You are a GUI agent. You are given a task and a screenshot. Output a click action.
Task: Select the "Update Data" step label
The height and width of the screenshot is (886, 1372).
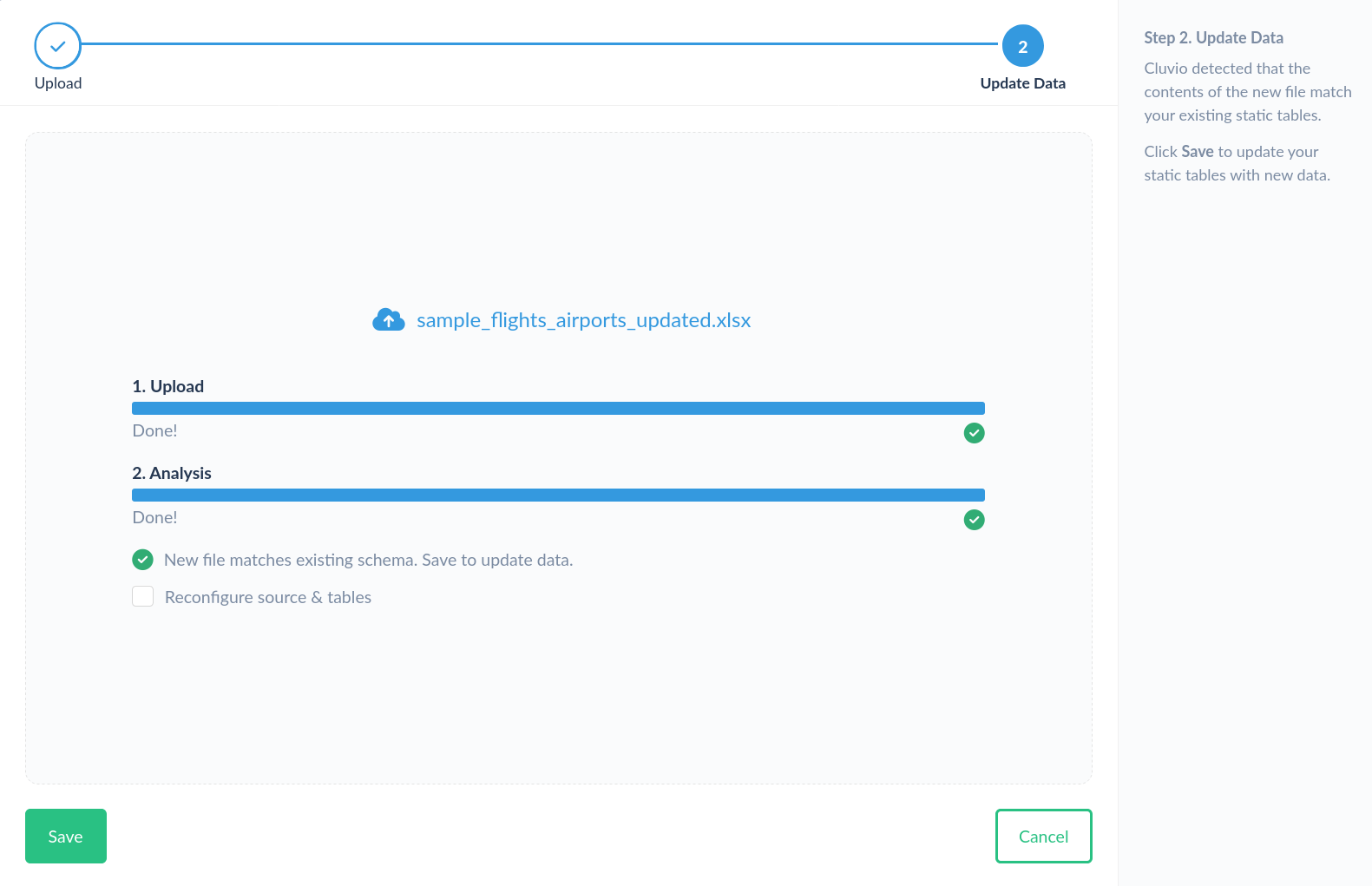point(1022,83)
